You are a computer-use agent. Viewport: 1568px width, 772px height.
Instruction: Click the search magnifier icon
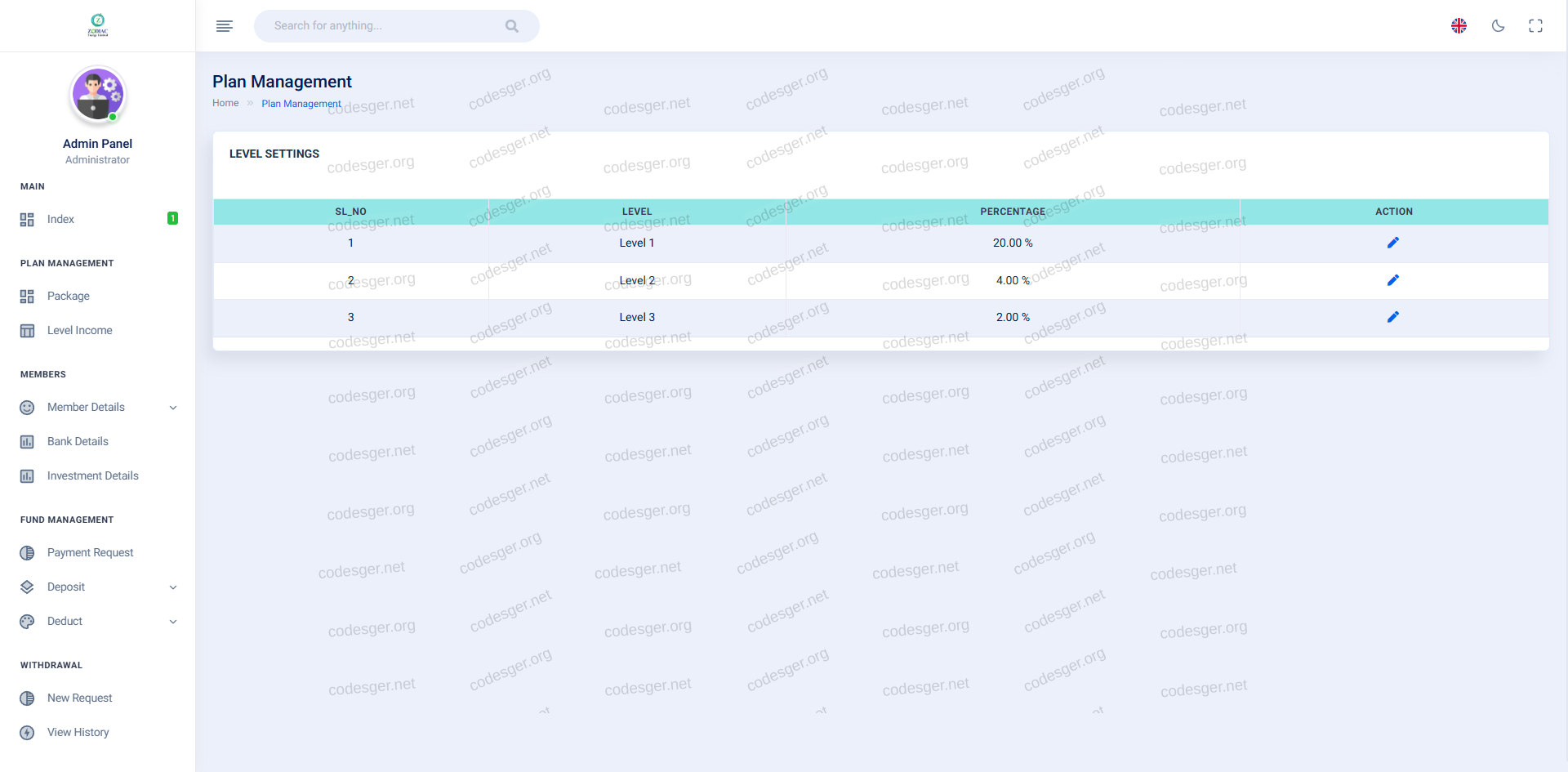512,26
